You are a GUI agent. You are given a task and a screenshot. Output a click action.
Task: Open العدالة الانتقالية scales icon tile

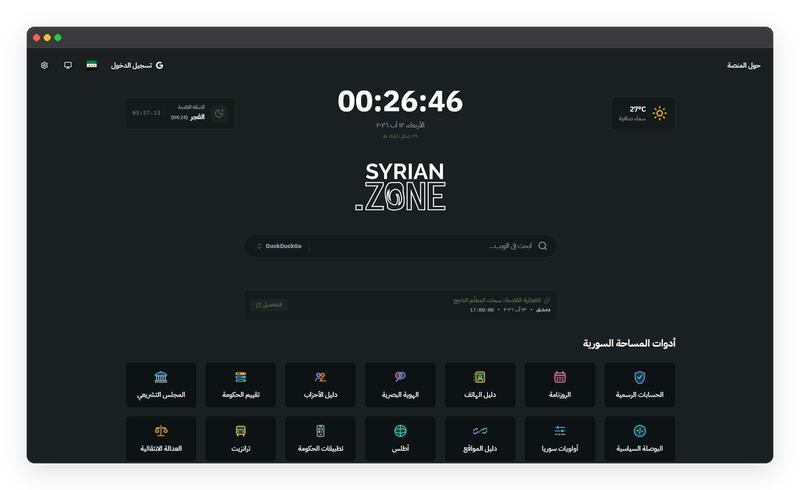coord(161,438)
